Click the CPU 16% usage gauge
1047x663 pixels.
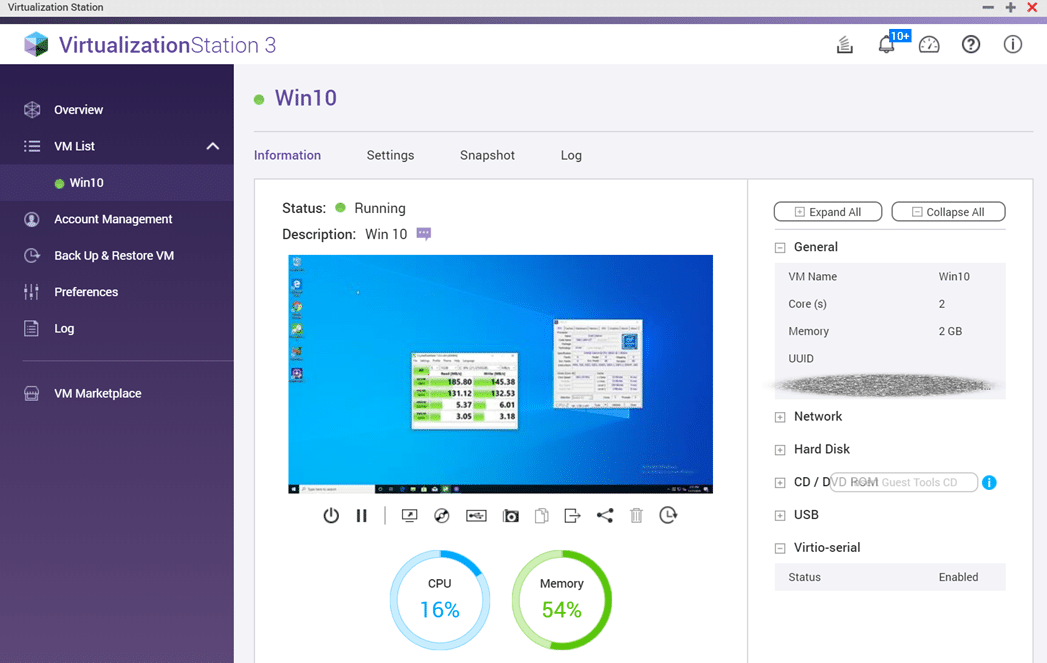439,600
